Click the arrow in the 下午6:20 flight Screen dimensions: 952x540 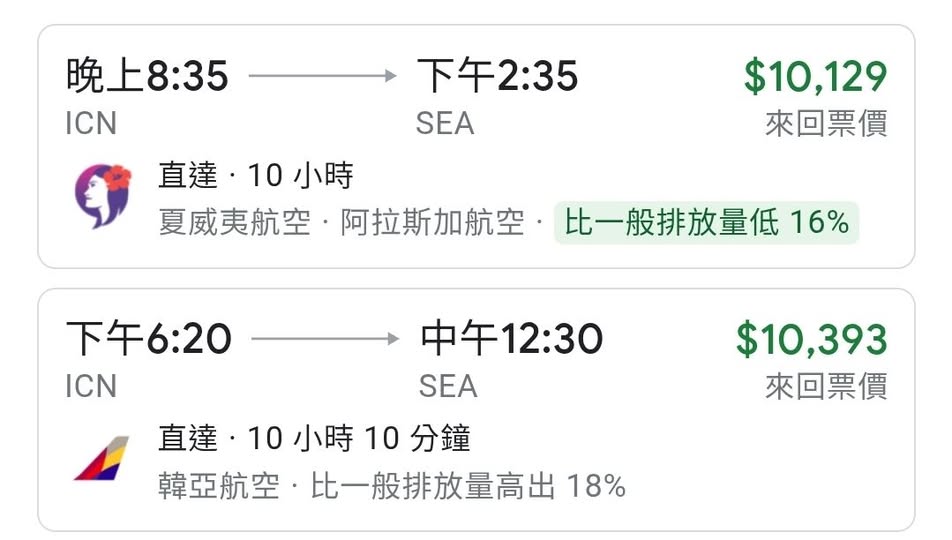pos(324,339)
